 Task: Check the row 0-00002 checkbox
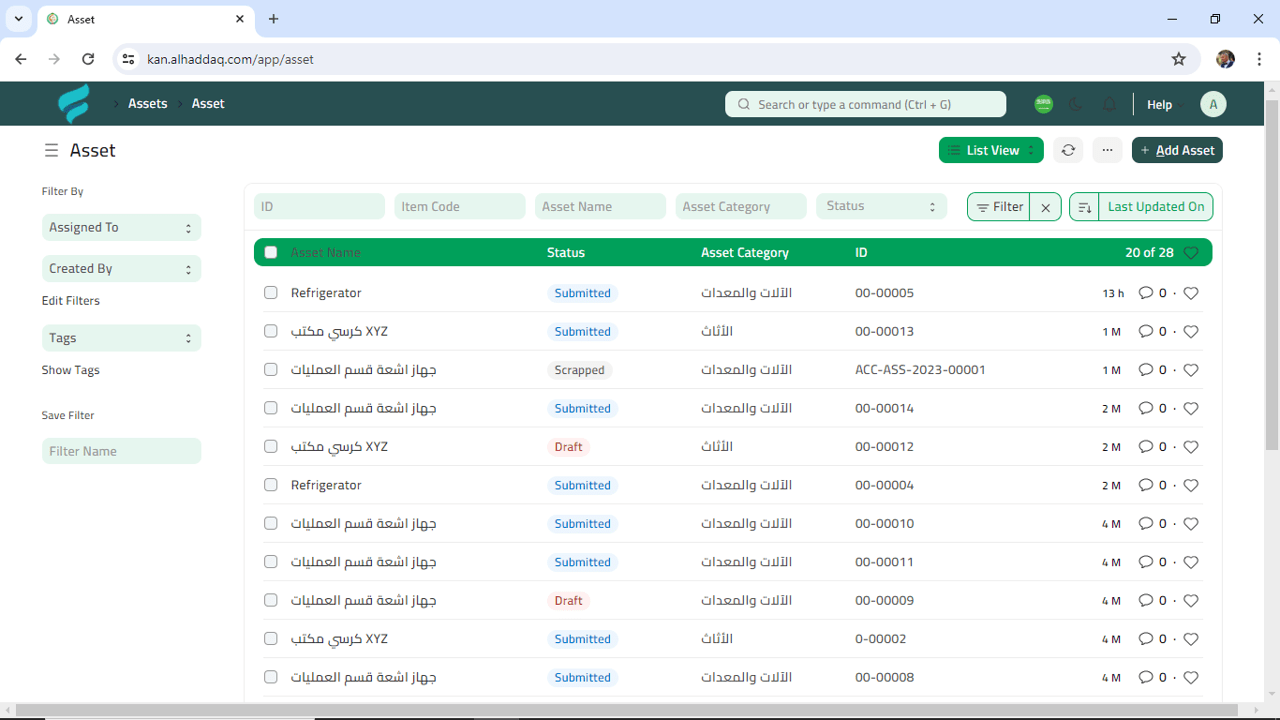[271, 639]
